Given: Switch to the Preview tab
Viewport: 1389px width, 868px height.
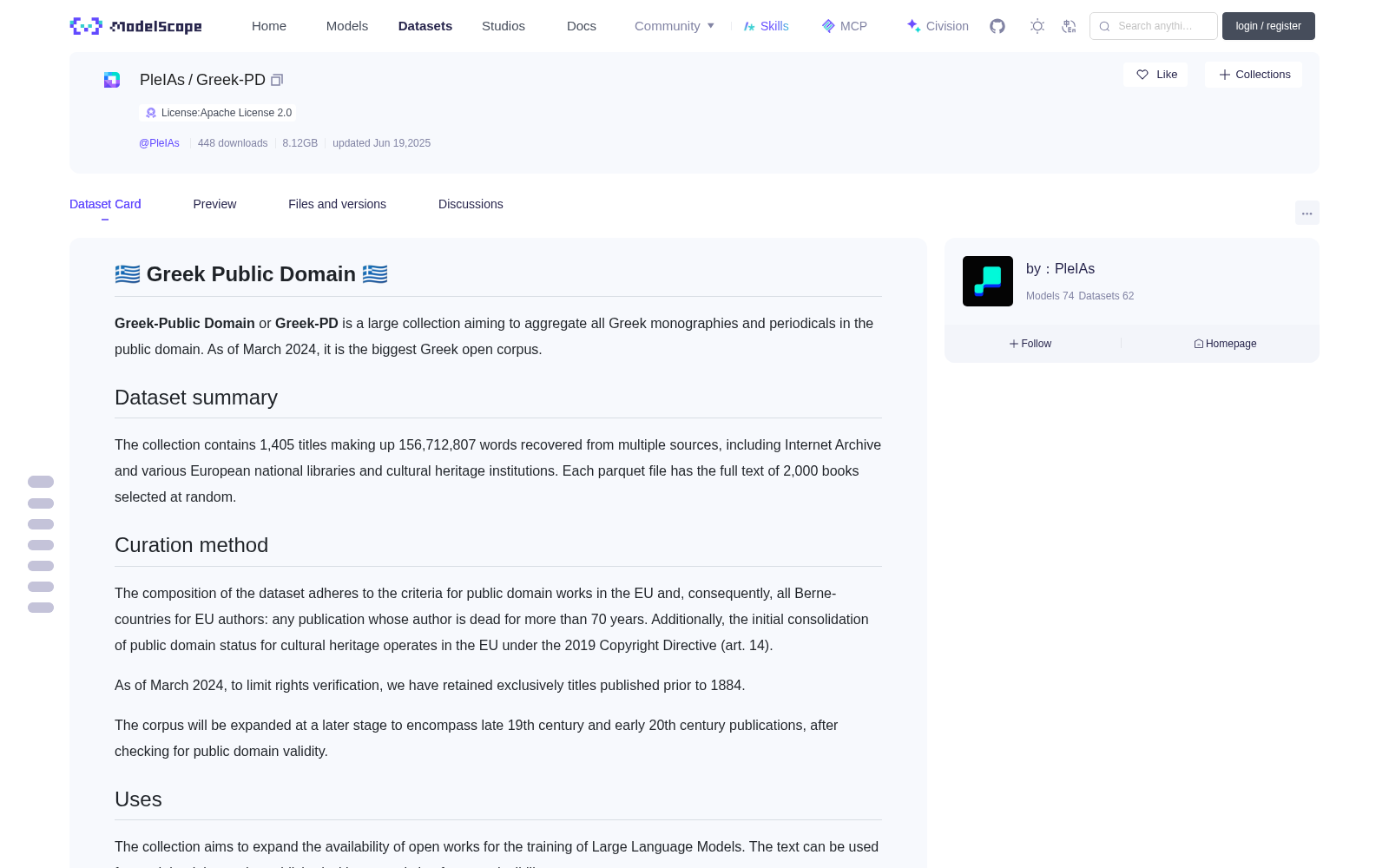Looking at the screenshot, I should [x=214, y=204].
